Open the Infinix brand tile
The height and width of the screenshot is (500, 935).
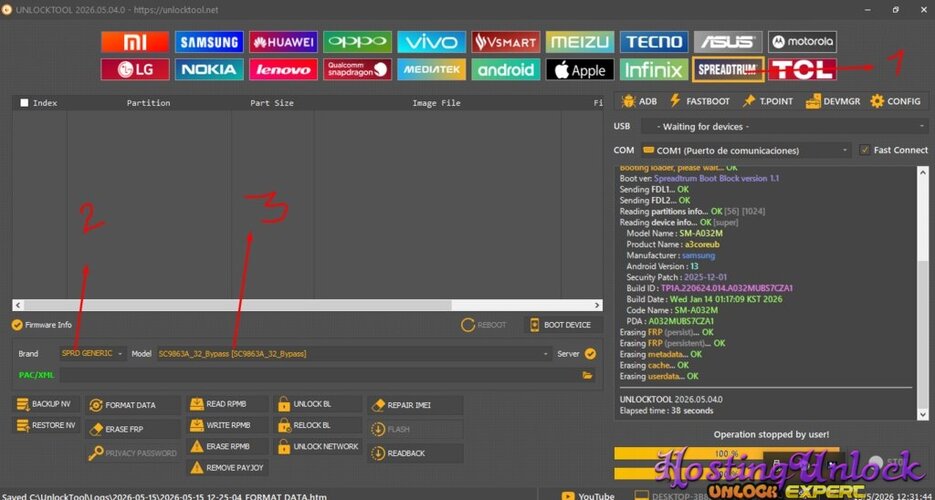point(654,69)
